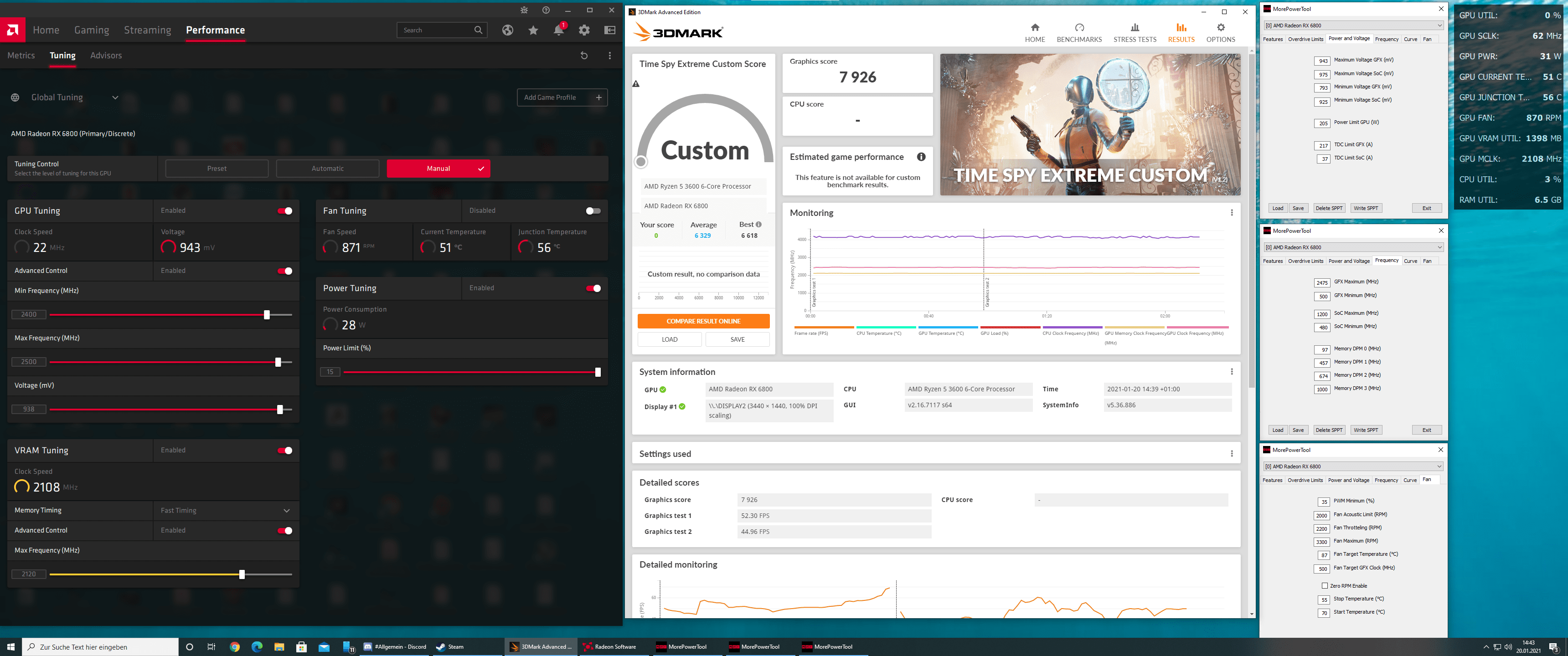Open Overdrive Limits tab in middle MorePowerTool window
The height and width of the screenshot is (656, 1568).
click(x=1305, y=261)
